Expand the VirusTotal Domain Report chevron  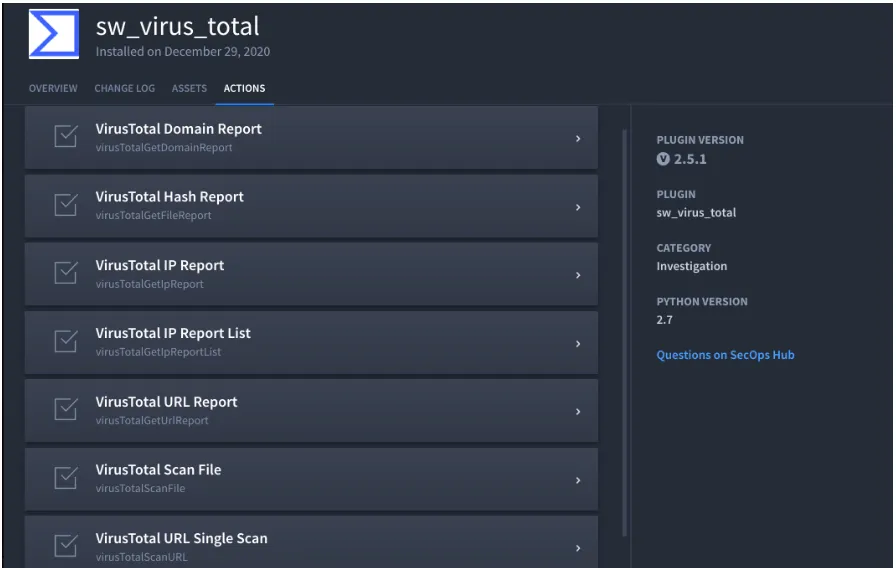tap(578, 138)
